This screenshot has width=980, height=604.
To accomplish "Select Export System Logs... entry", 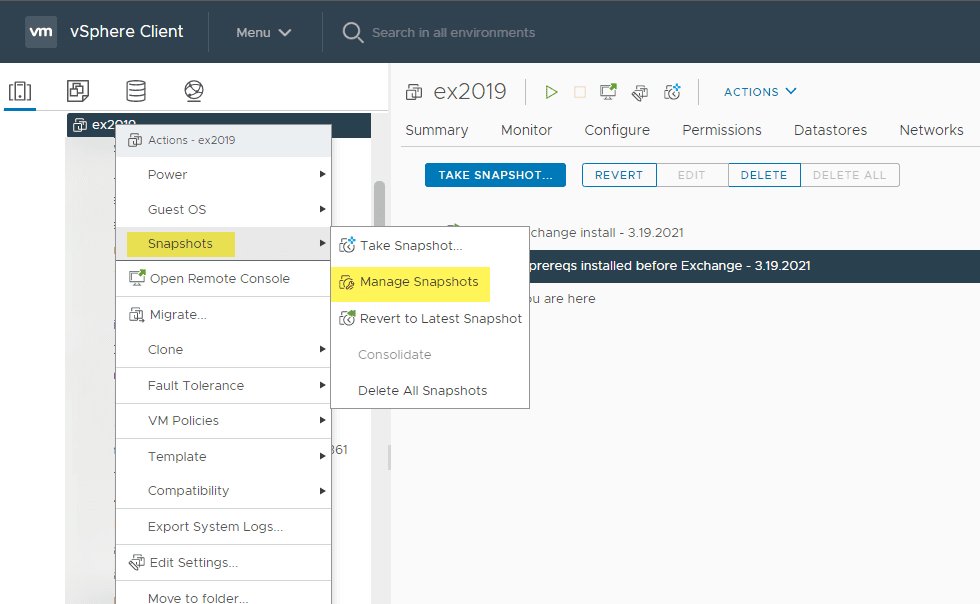I will (x=223, y=527).
